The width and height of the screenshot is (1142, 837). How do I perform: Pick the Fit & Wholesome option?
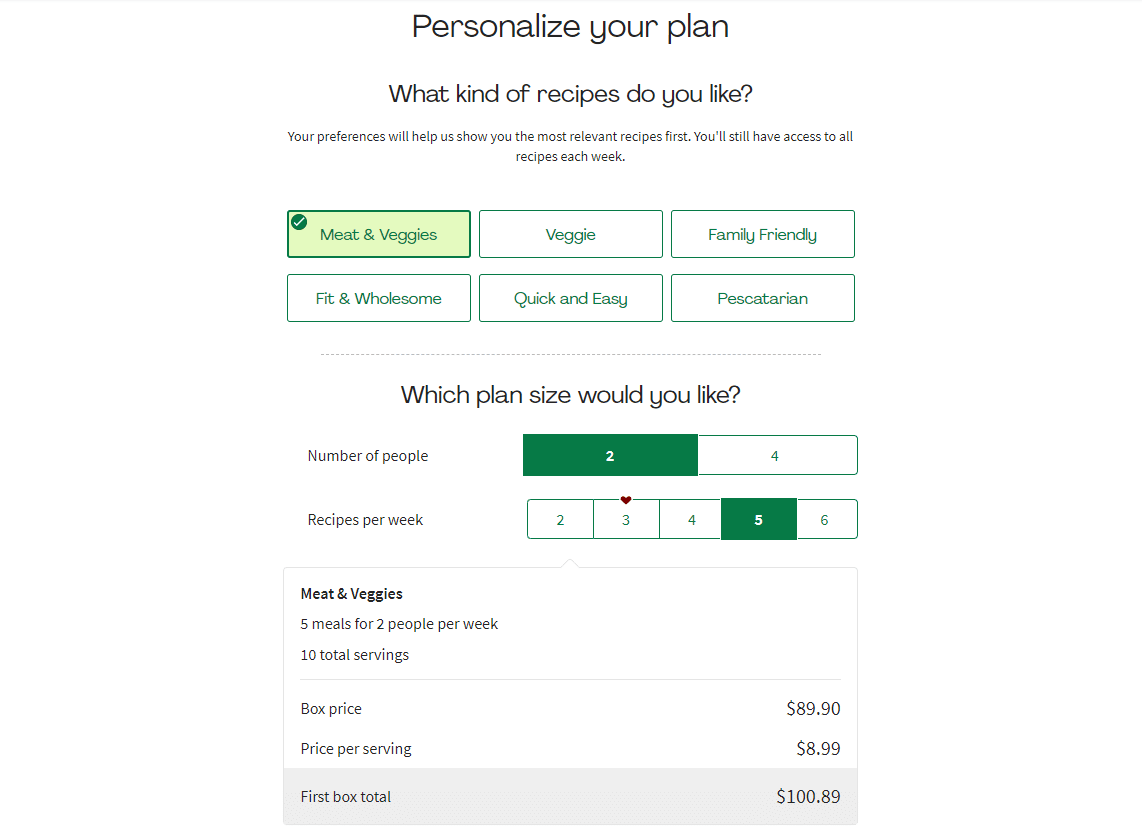378,298
